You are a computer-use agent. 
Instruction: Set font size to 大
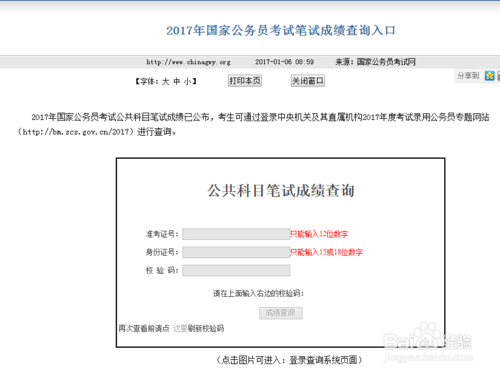165,81
